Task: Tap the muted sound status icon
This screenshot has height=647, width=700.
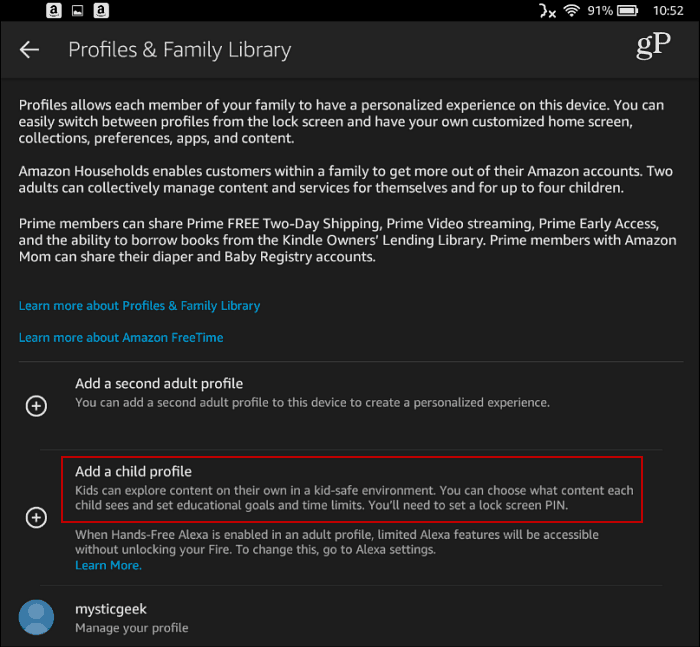Action: (x=547, y=11)
